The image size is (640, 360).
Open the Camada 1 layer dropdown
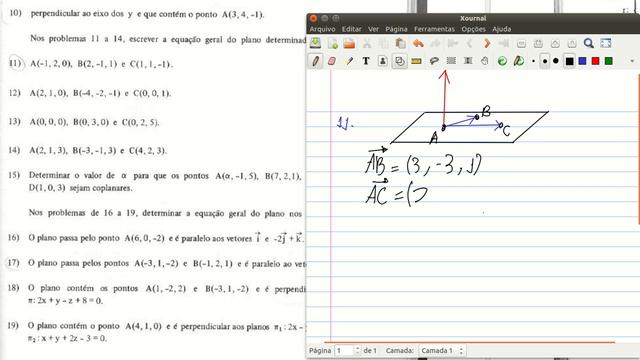tap(442, 351)
